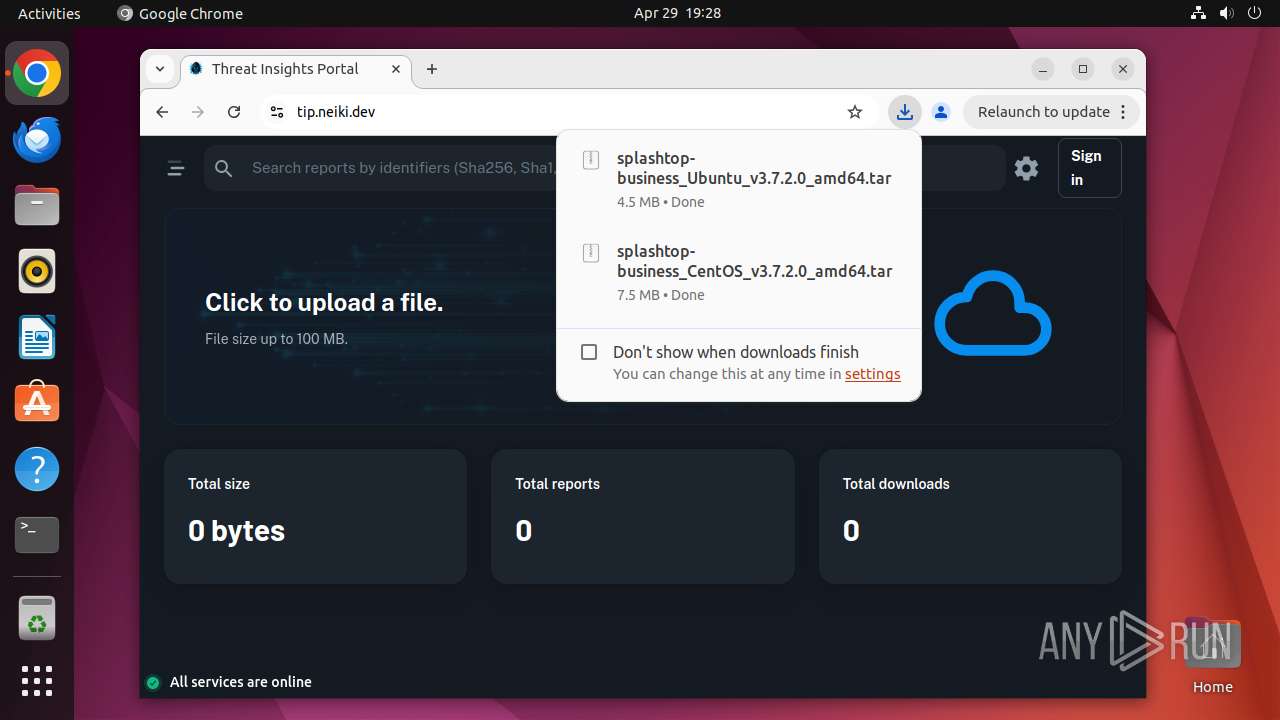Open the network status tray icon

coord(1199,13)
